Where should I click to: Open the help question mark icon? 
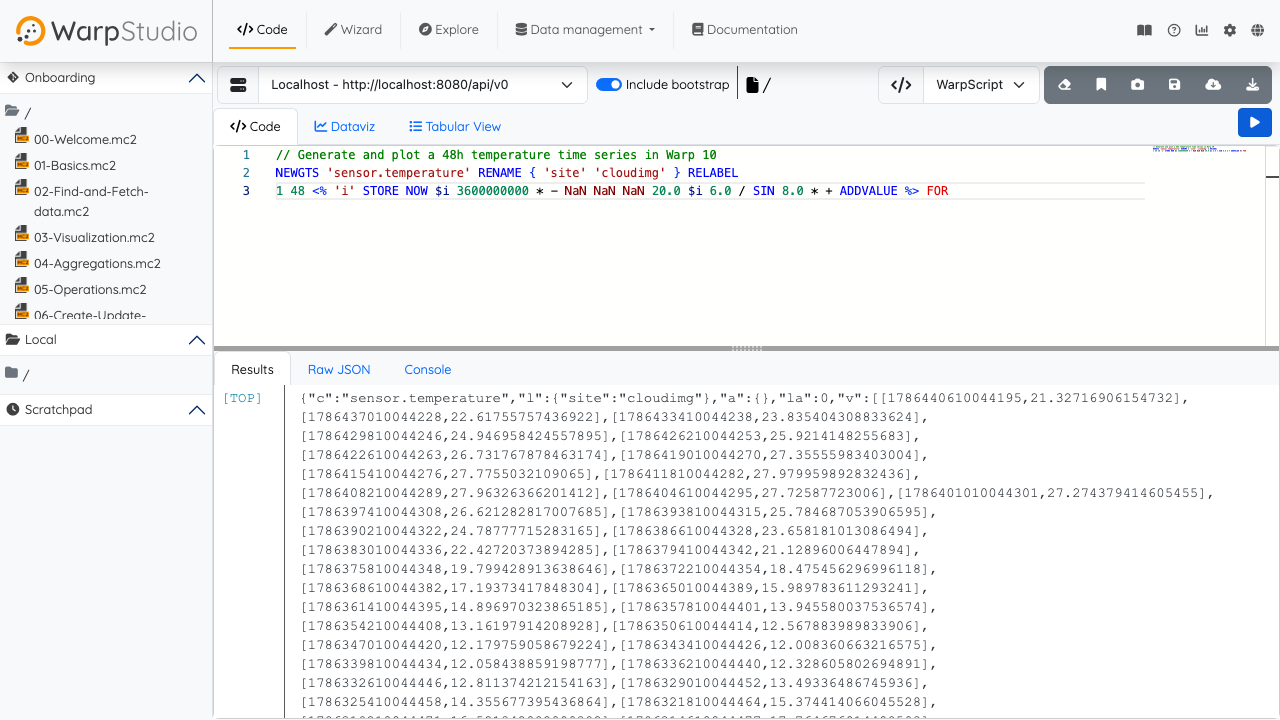click(x=1174, y=30)
